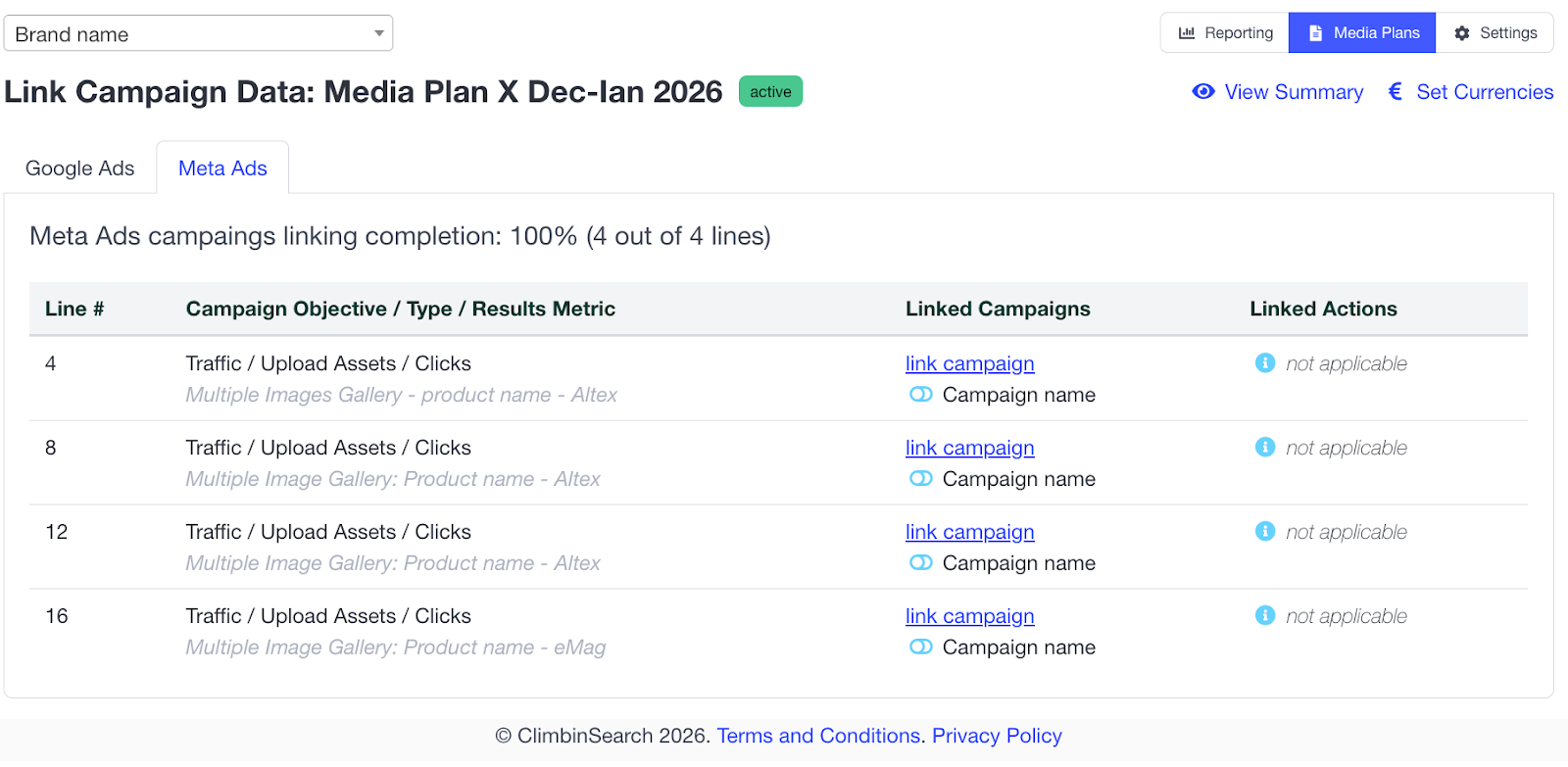Click link campaign for line 12
This screenshot has width=1568, height=767.
point(969,532)
